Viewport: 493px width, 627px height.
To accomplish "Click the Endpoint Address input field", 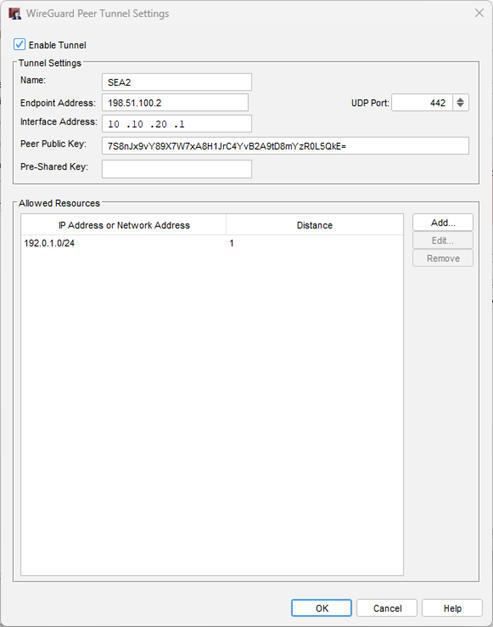I will (x=175, y=103).
